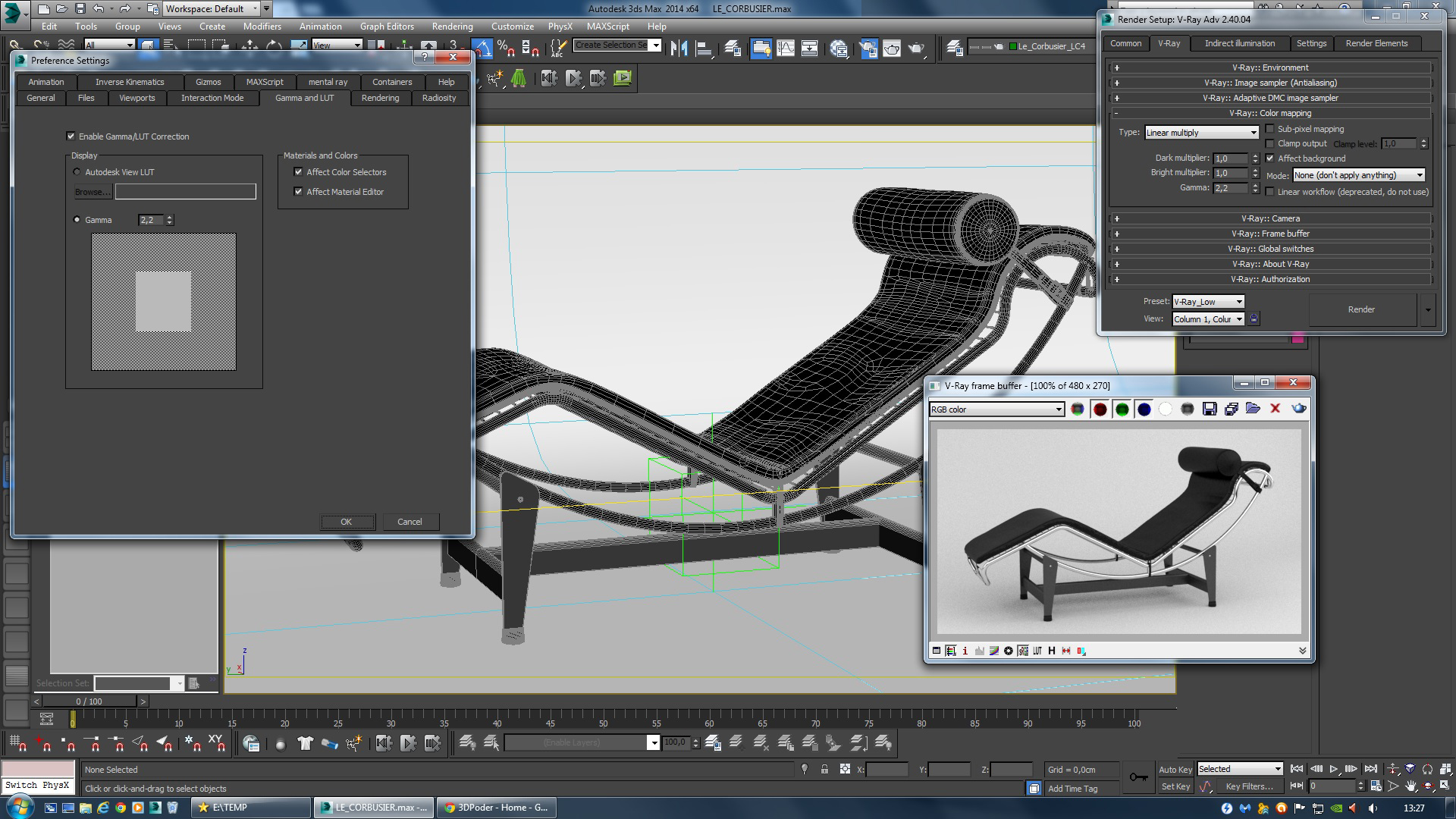1456x819 pixels.
Task: Select Autodesk View LUT radio button
Action: [x=77, y=172]
